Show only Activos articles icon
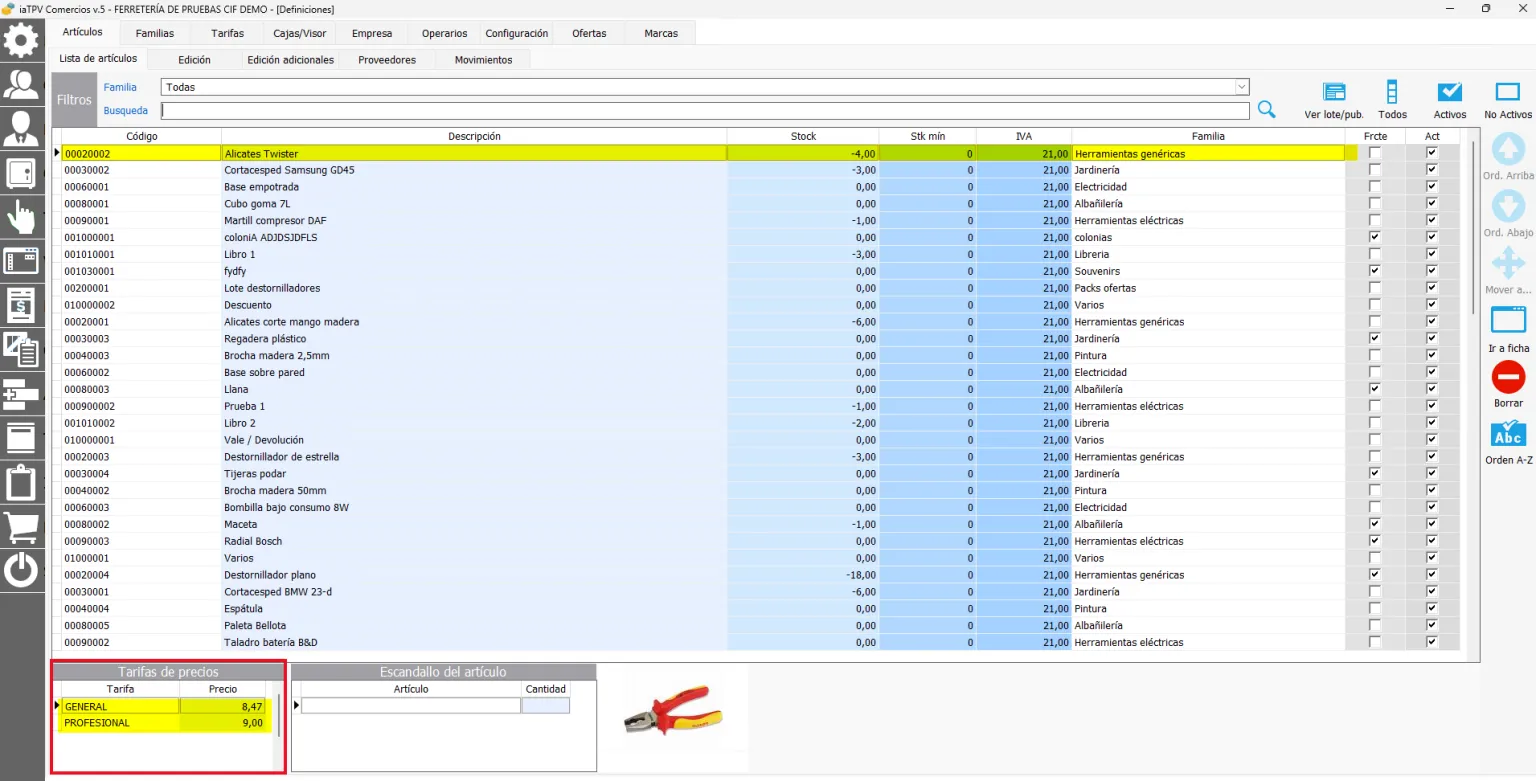The image size is (1536, 781). (x=1450, y=92)
